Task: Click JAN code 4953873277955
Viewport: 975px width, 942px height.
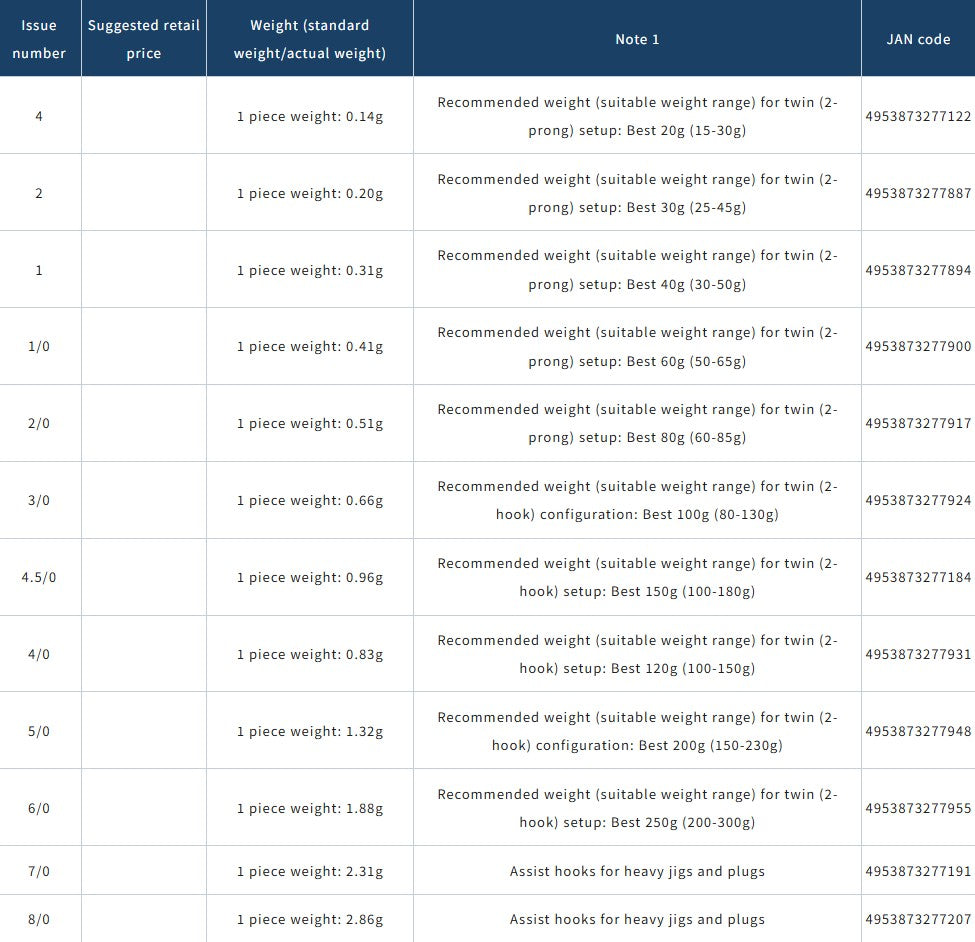Action: pos(918,809)
